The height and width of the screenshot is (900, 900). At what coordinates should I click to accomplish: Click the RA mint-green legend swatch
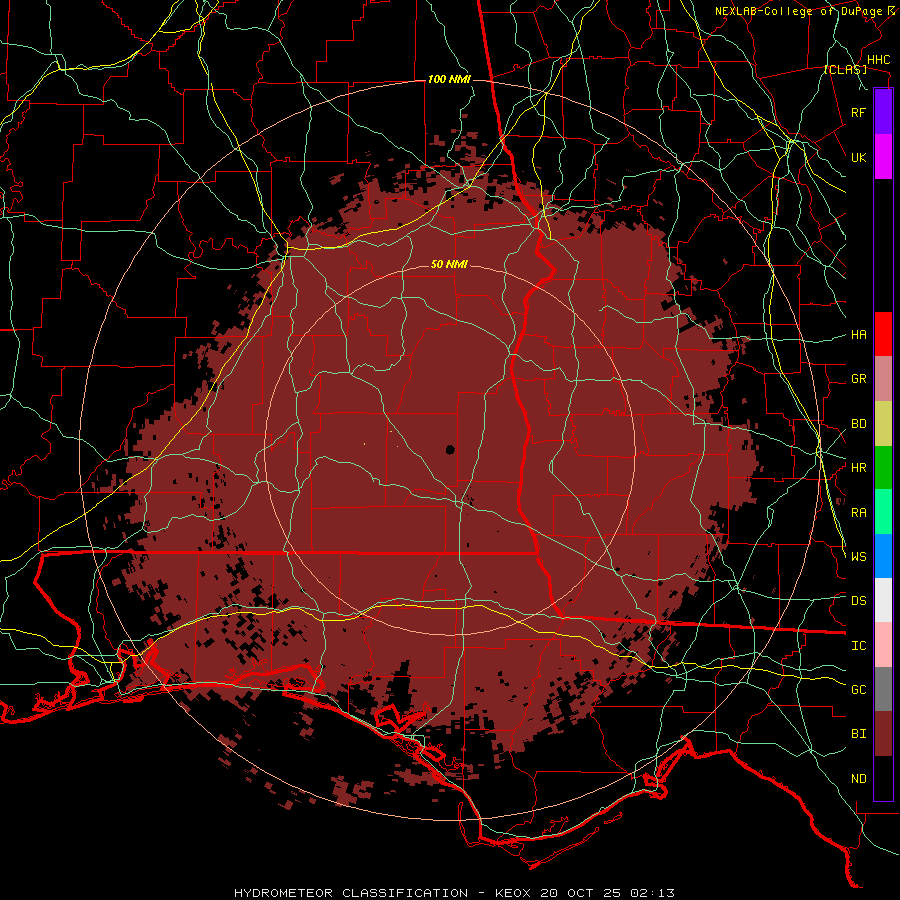[x=883, y=512]
